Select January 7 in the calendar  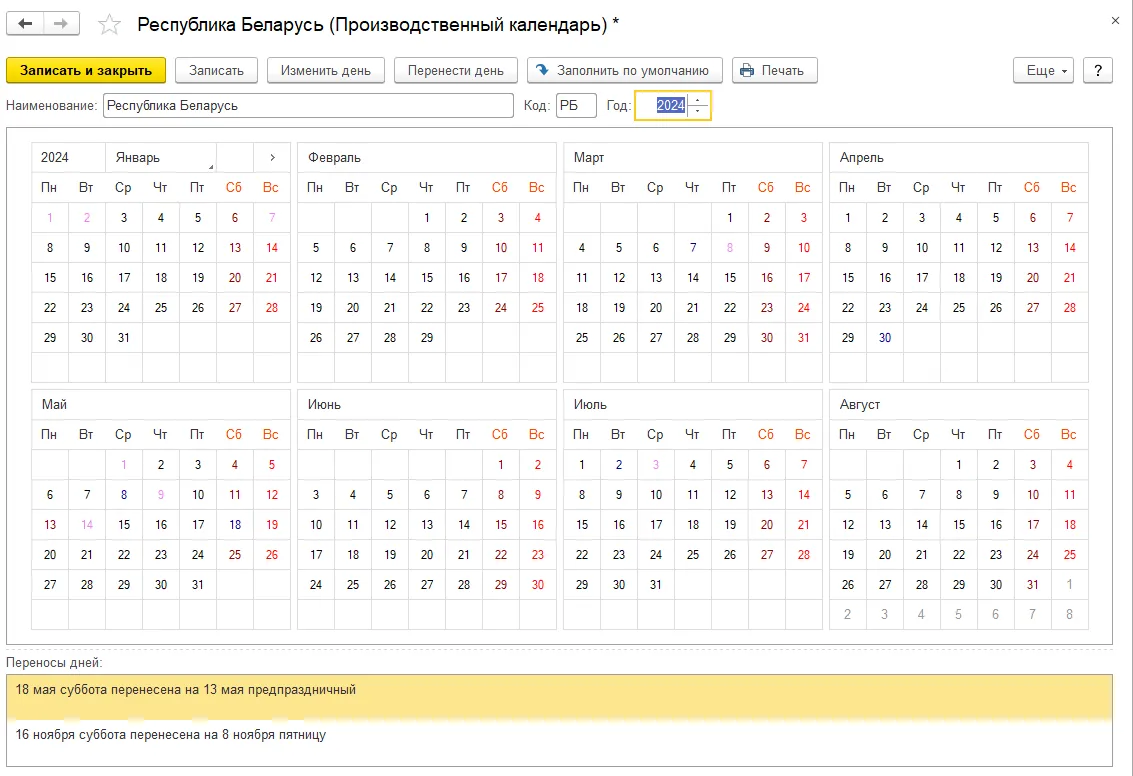272,217
